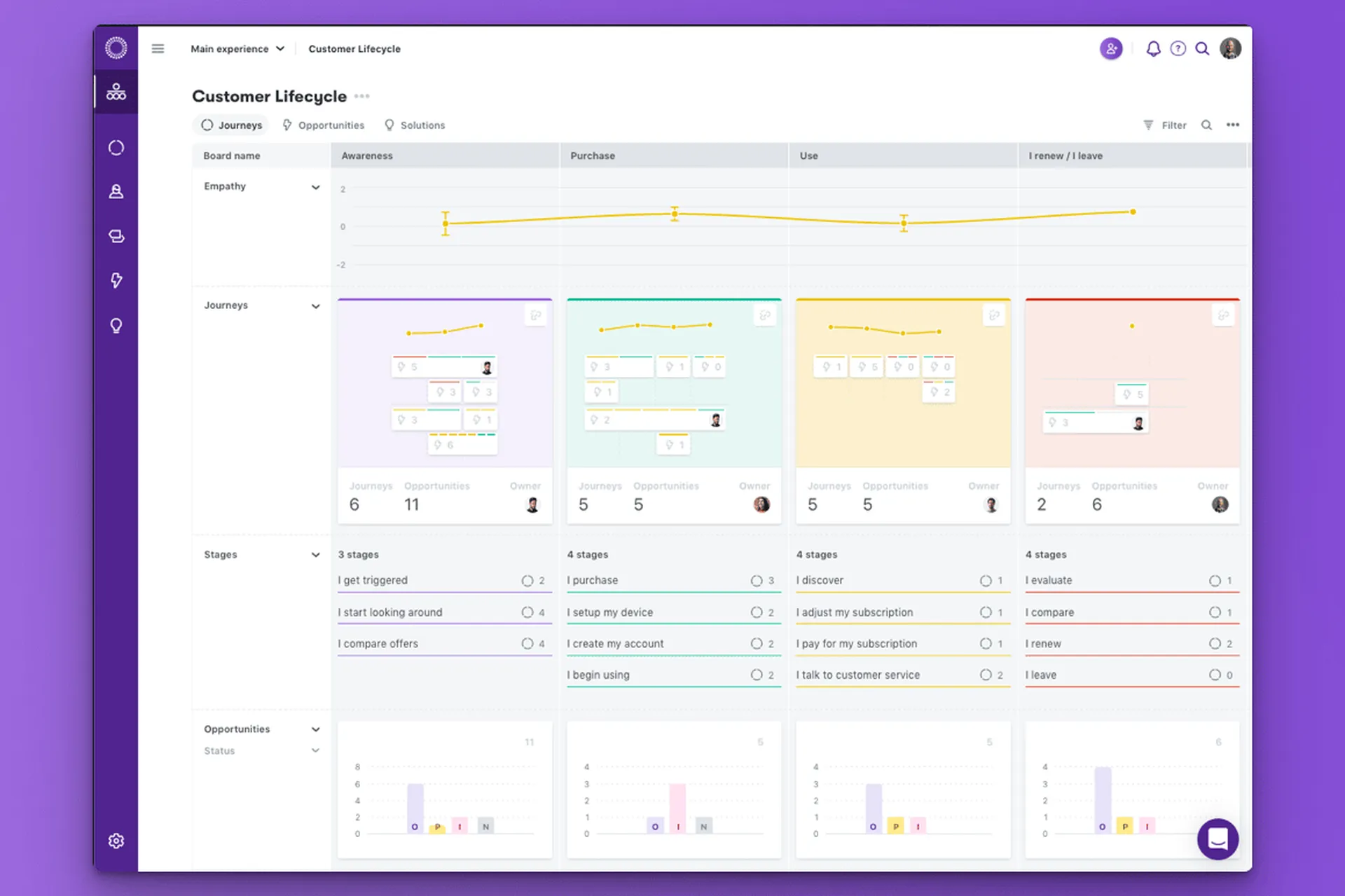Open the user profile avatar
1345x896 pixels.
[1231, 48]
